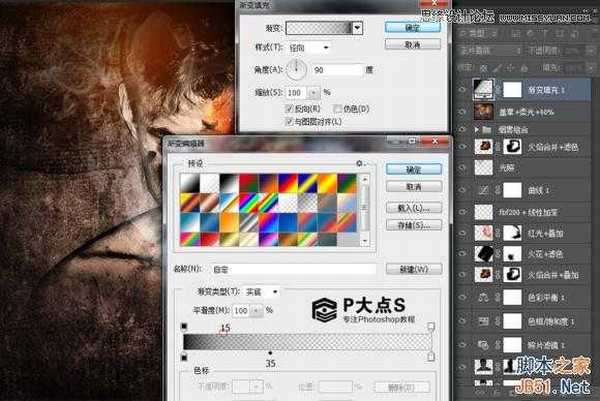Viewport: 600px width, 401px height.
Task: Select the left color stop below gradient bar
Action: point(184,356)
